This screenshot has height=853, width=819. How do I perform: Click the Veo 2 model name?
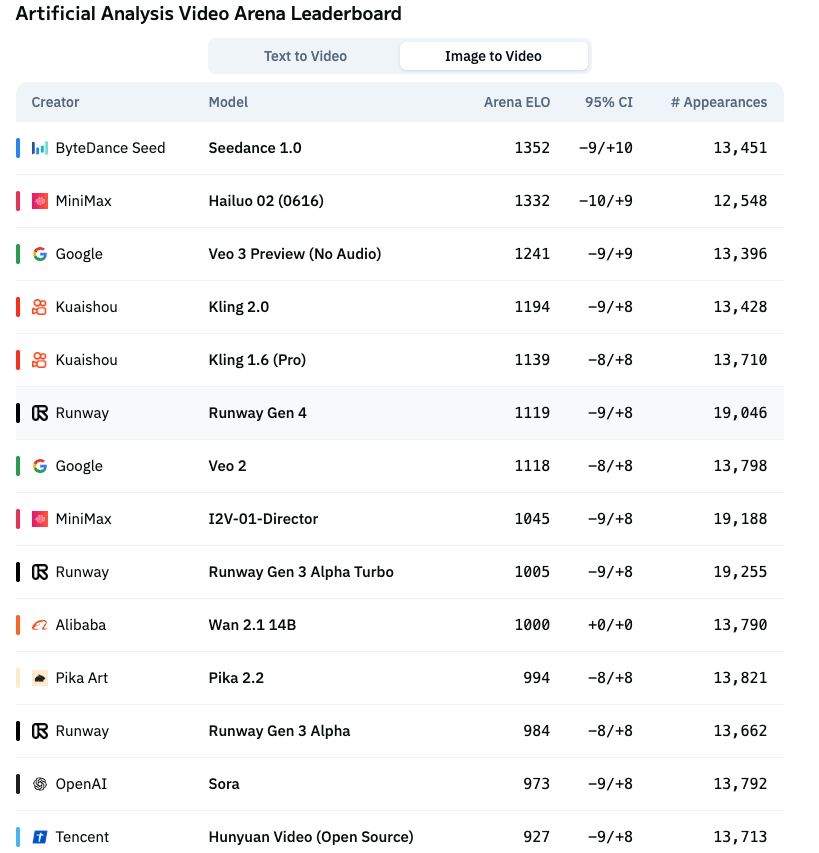pyautogui.click(x=227, y=466)
